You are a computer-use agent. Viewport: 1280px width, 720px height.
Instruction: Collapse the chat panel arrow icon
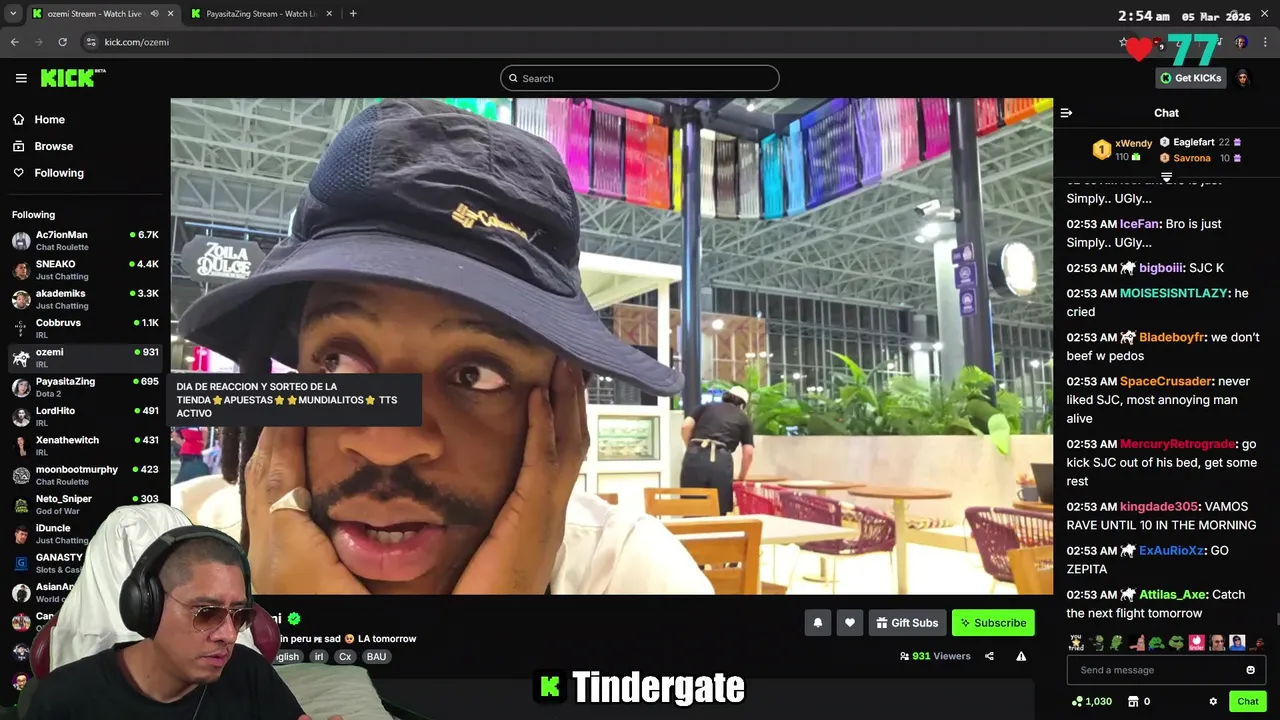tap(1066, 113)
